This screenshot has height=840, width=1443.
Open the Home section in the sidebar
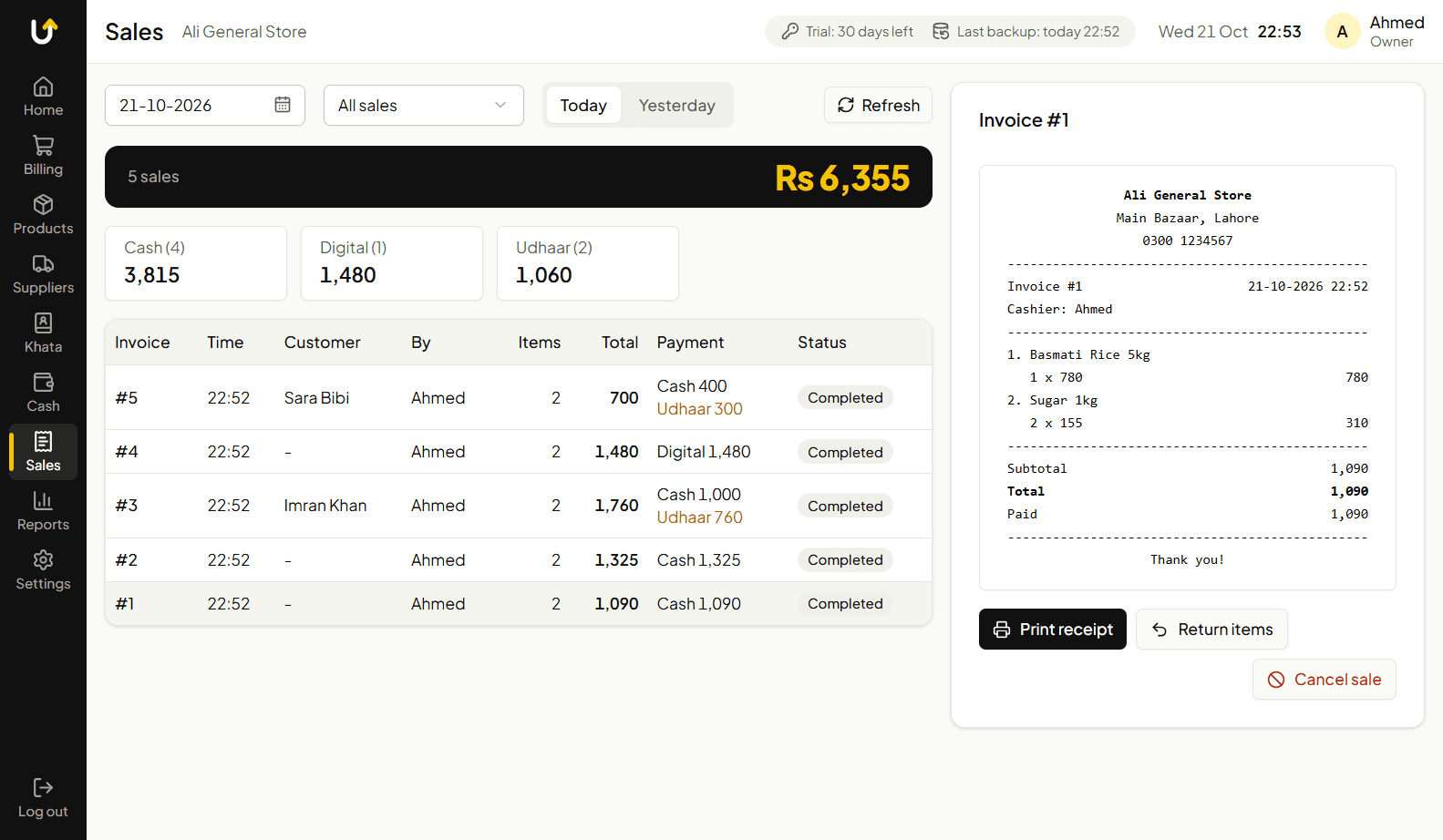[x=43, y=97]
